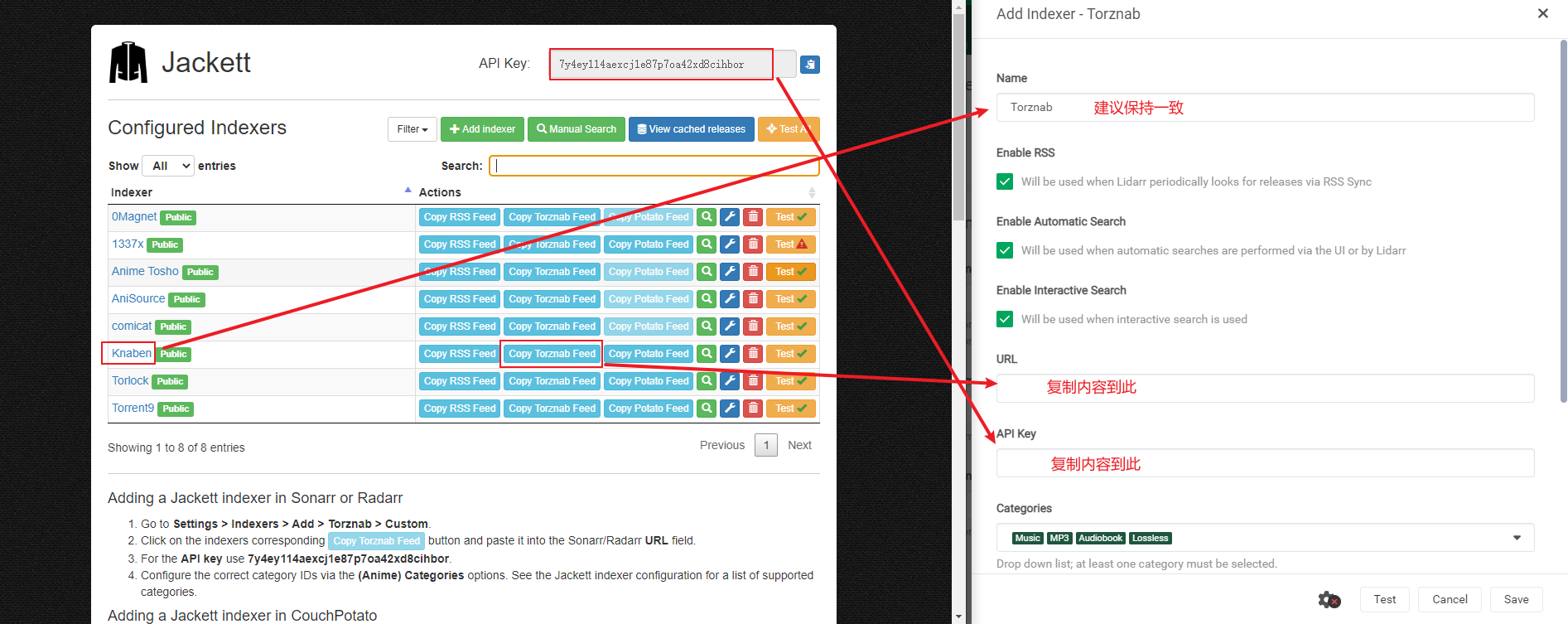
Task: Delete Anime Tosho with trash icon
Action: [753, 272]
